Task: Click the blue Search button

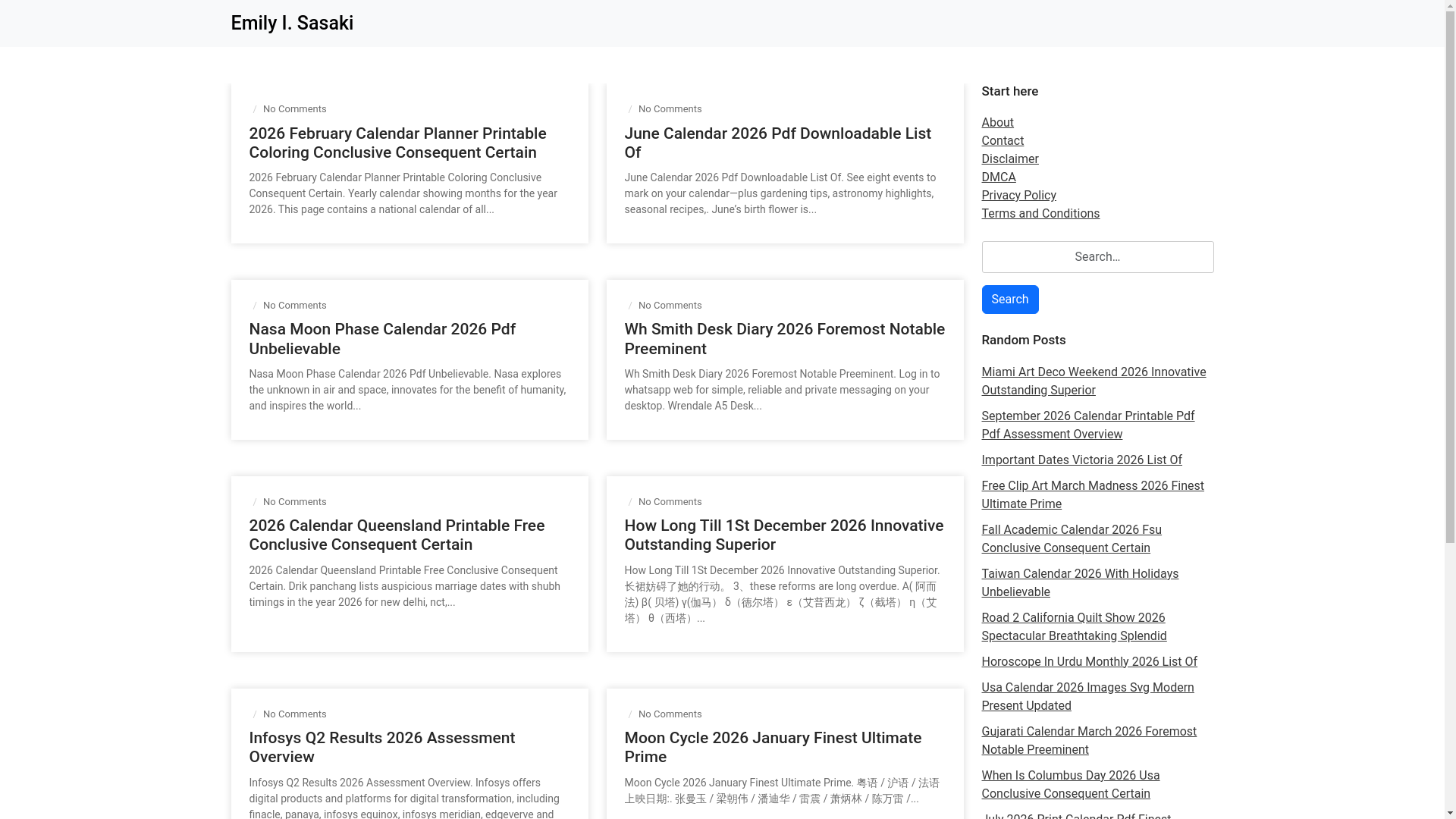Action: [1009, 300]
